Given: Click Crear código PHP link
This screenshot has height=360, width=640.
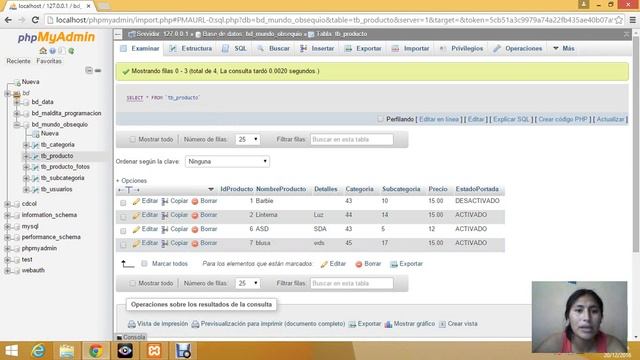Looking at the screenshot, I should 563,119.
